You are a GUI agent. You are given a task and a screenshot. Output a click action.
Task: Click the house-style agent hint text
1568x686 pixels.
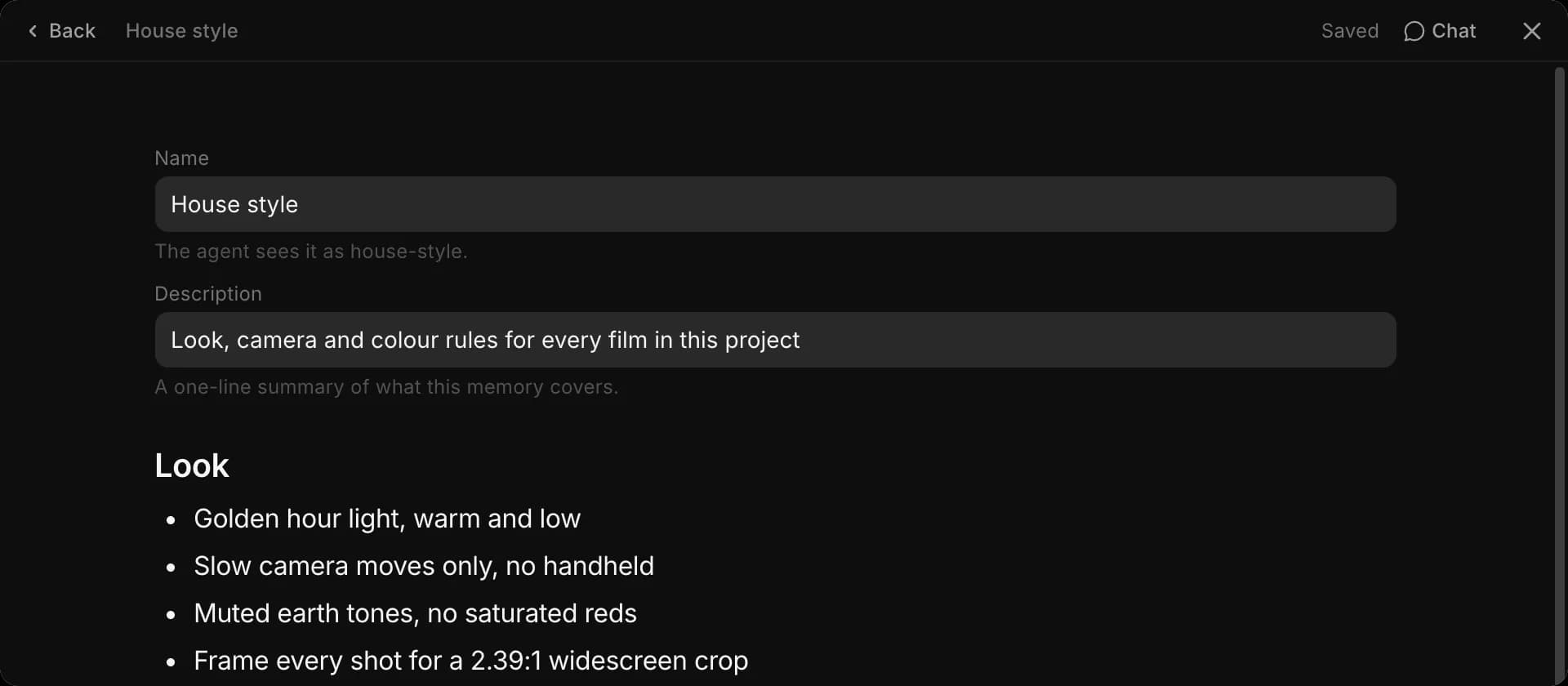[x=310, y=252]
